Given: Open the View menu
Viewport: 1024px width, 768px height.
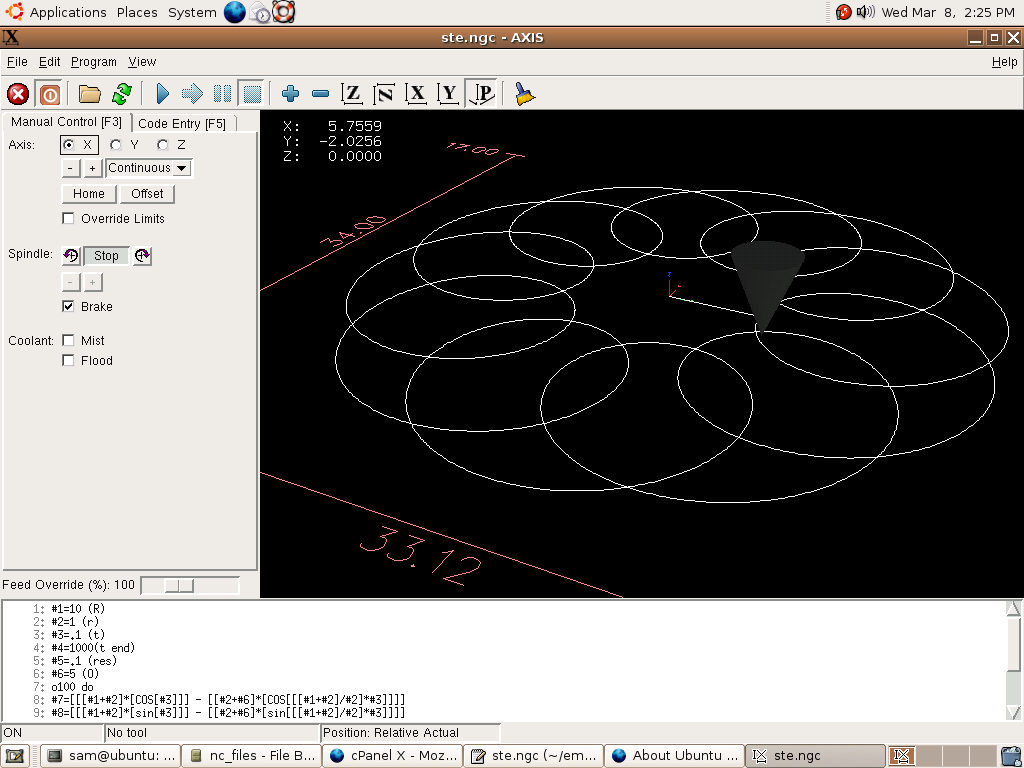Looking at the screenshot, I should pos(142,61).
